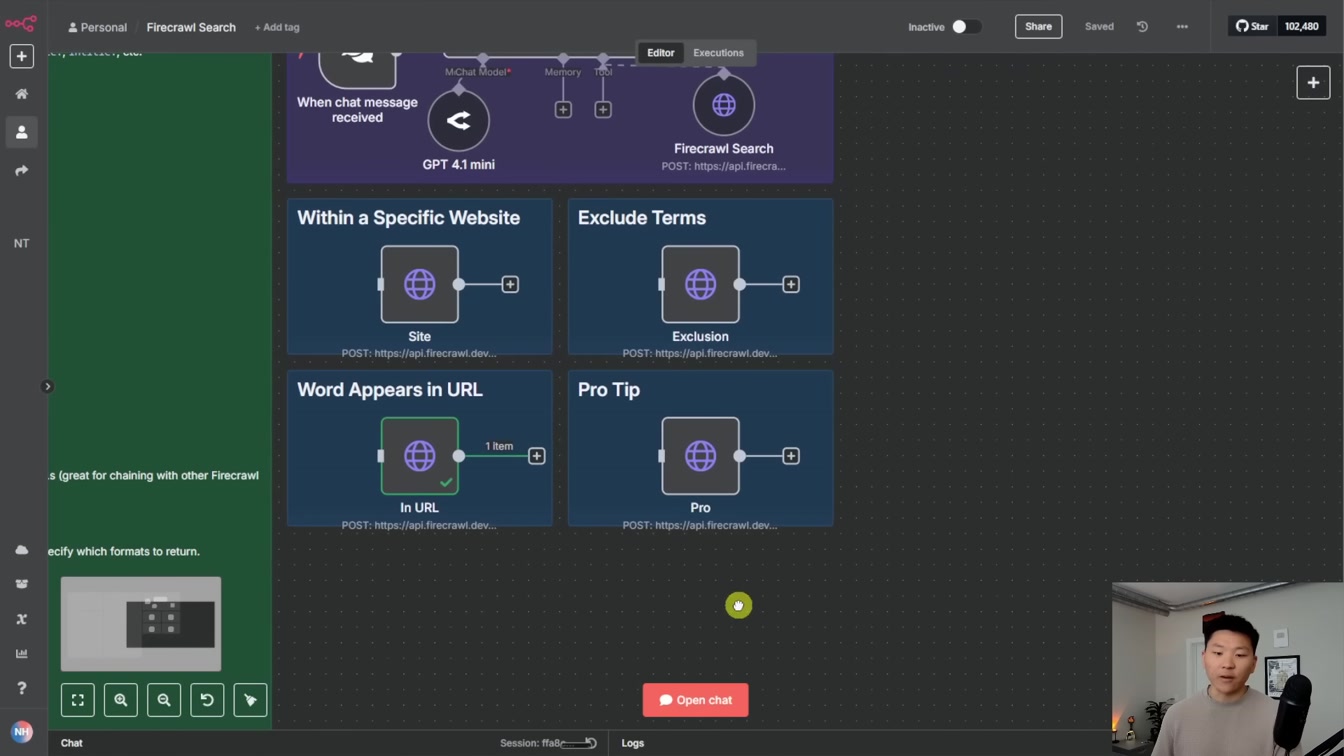This screenshot has height=756, width=1344.
Task: Open the insights chart icon in sidebar
Action: (21, 653)
